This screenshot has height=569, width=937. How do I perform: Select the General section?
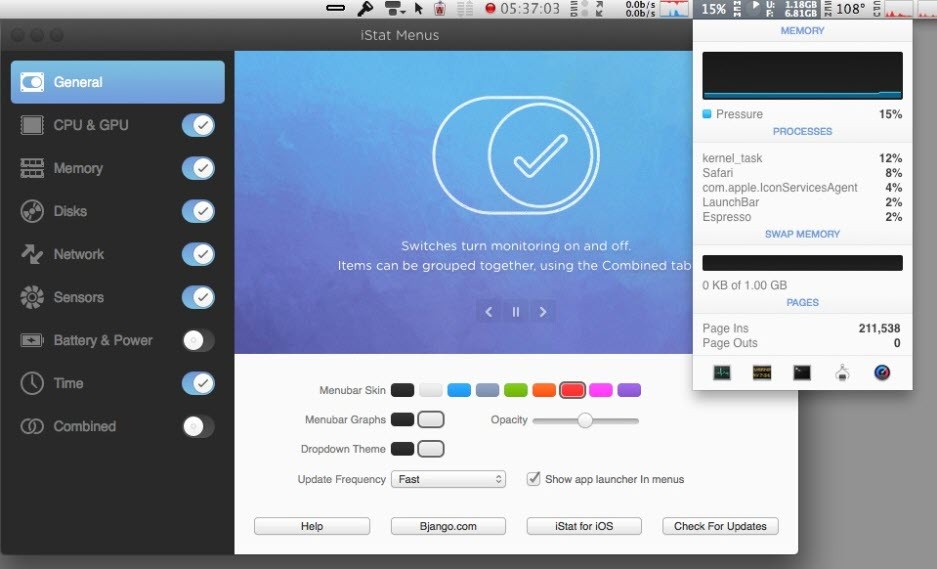click(x=118, y=82)
